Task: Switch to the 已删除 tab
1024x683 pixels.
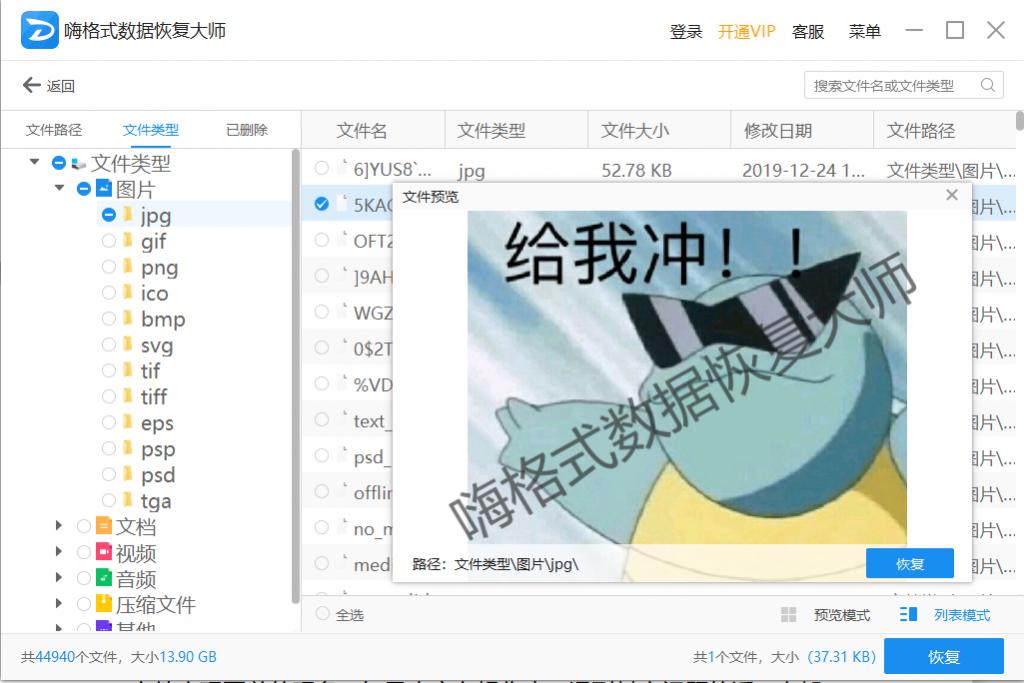Action: [246, 130]
